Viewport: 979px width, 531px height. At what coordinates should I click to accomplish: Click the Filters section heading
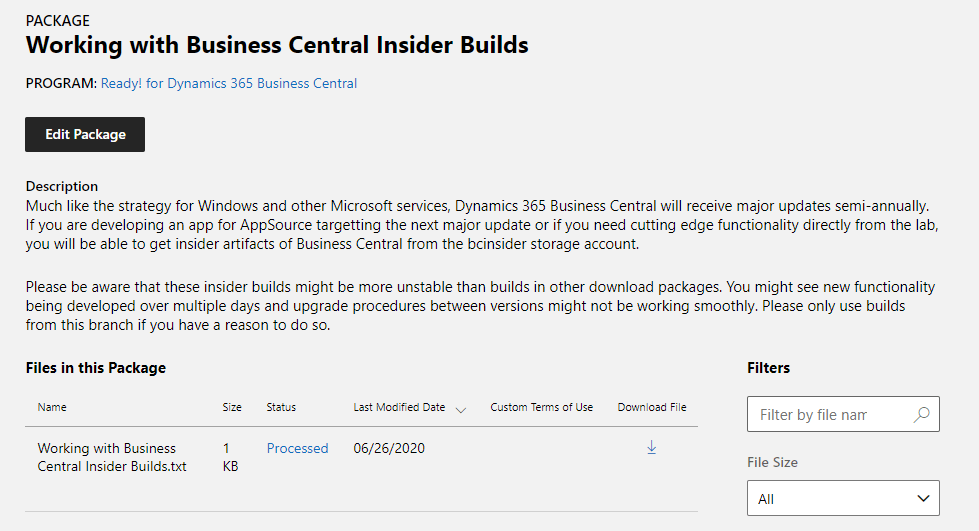(x=768, y=368)
